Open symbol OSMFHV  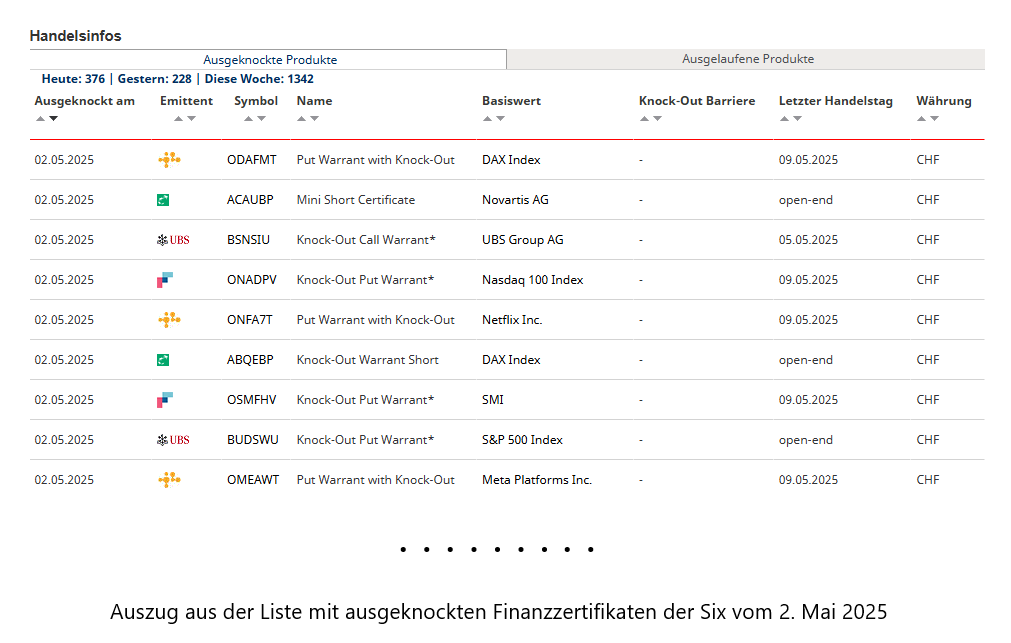[251, 400]
